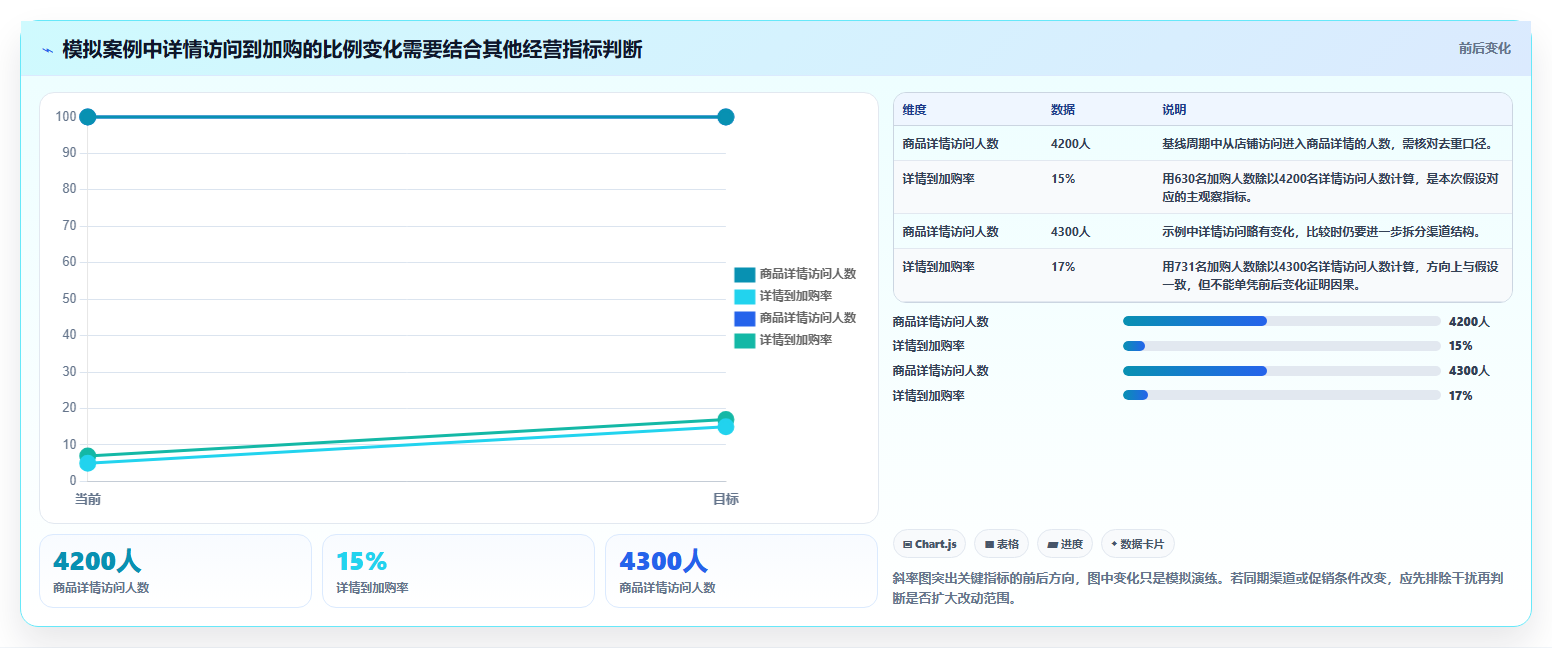Click the 50 tick on the chart y-axis
Image resolution: width=1552 pixels, height=648 pixels.
tap(69, 298)
